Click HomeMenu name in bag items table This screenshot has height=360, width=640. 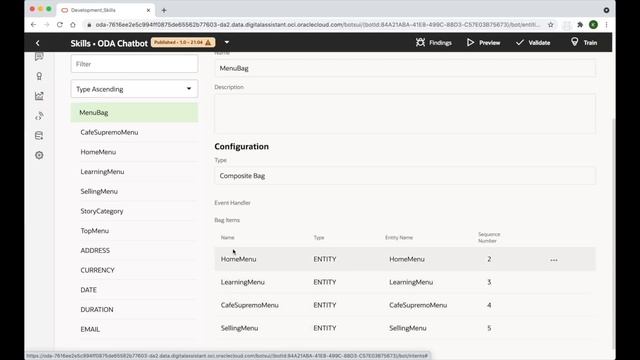(238, 259)
